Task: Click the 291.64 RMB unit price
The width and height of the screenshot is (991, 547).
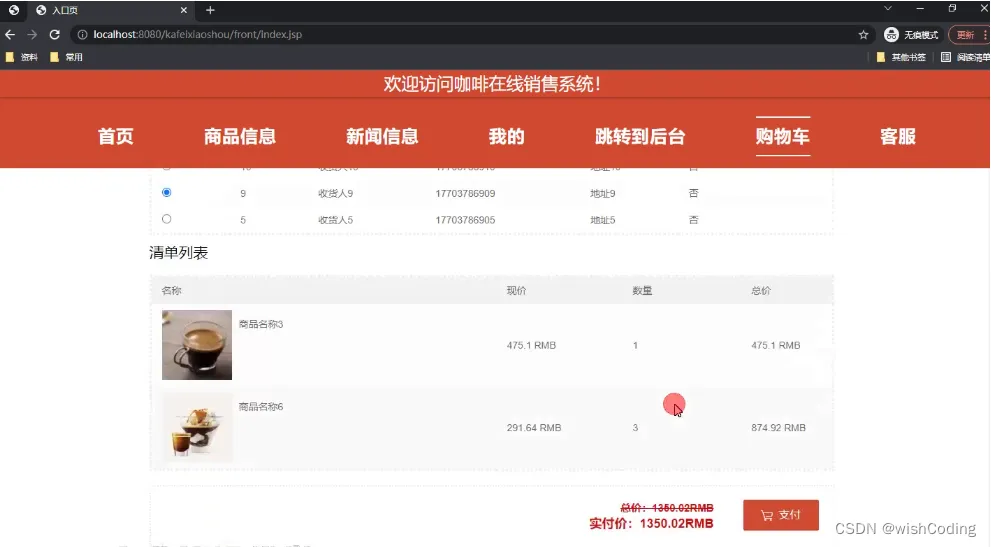Action: [x=533, y=427]
